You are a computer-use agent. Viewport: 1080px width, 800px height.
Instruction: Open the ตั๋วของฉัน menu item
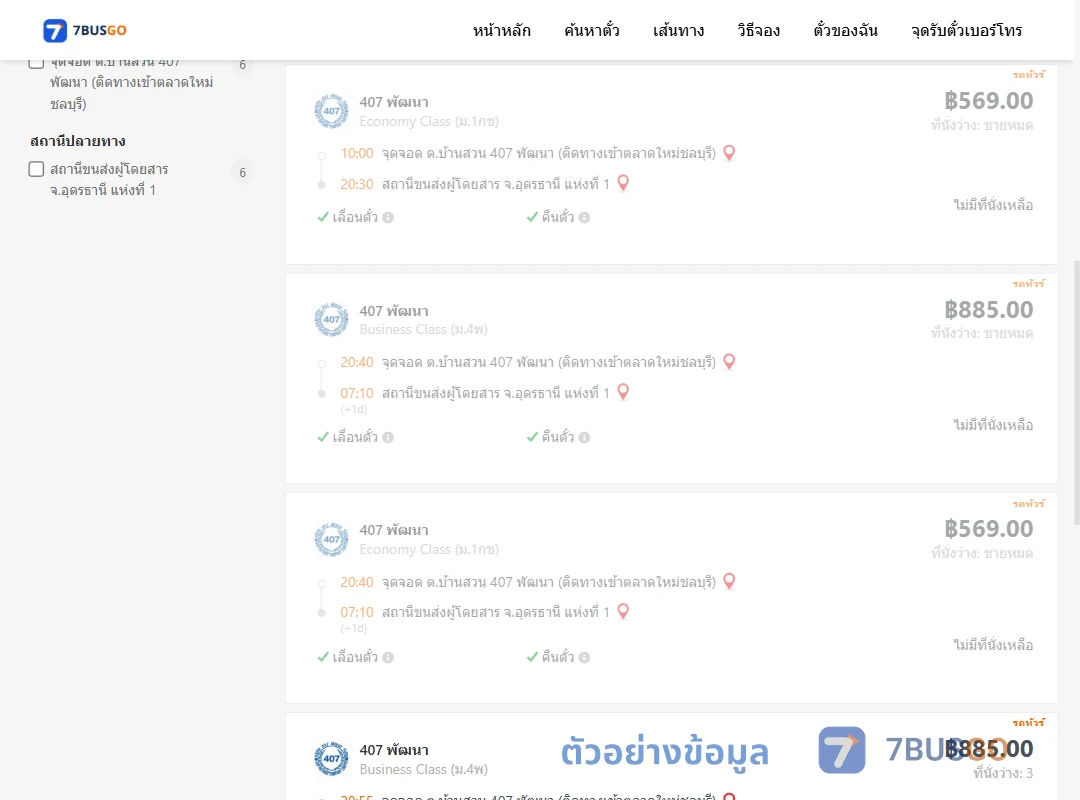pos(845,30)
